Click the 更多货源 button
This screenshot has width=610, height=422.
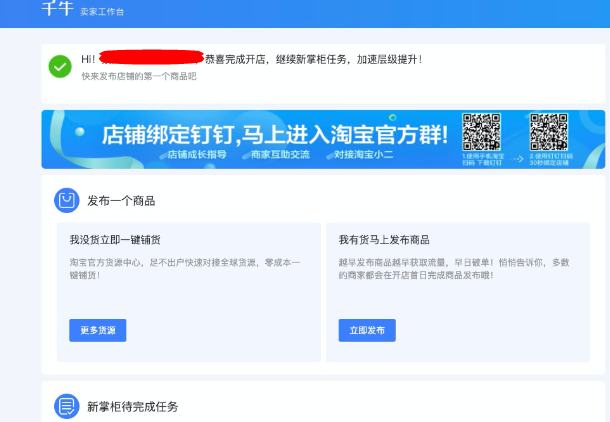[98, 330]
